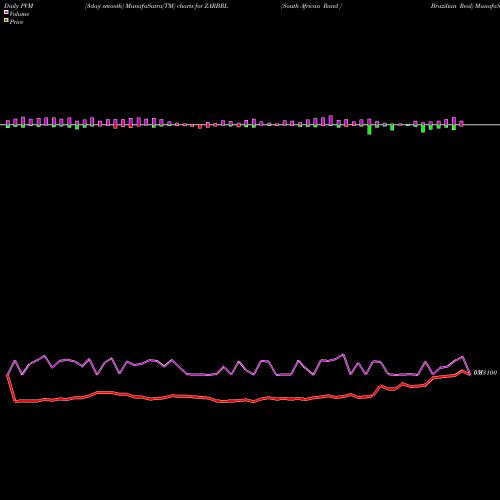Select the 'Price' legend label

[16, 22]
